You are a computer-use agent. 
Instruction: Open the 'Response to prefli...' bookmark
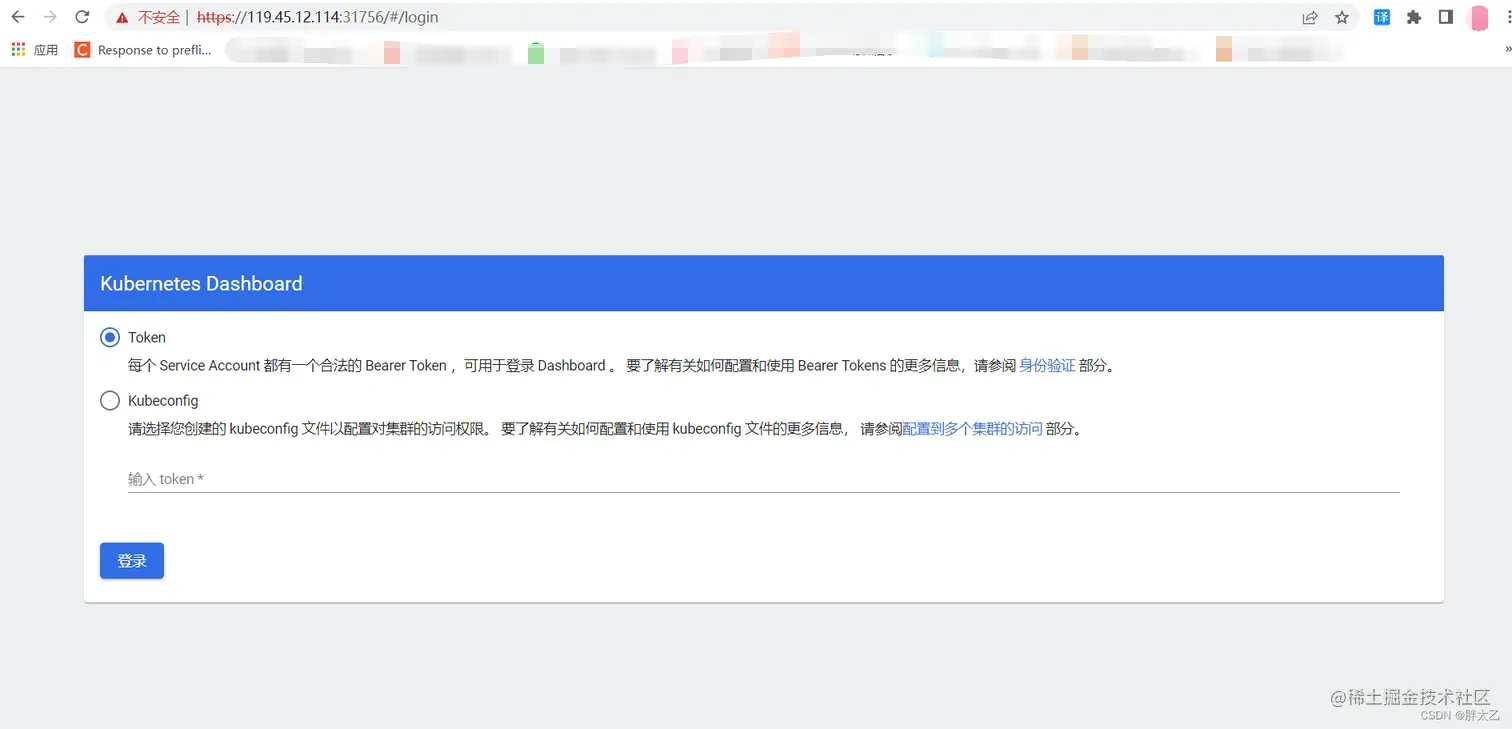point(143,50)
